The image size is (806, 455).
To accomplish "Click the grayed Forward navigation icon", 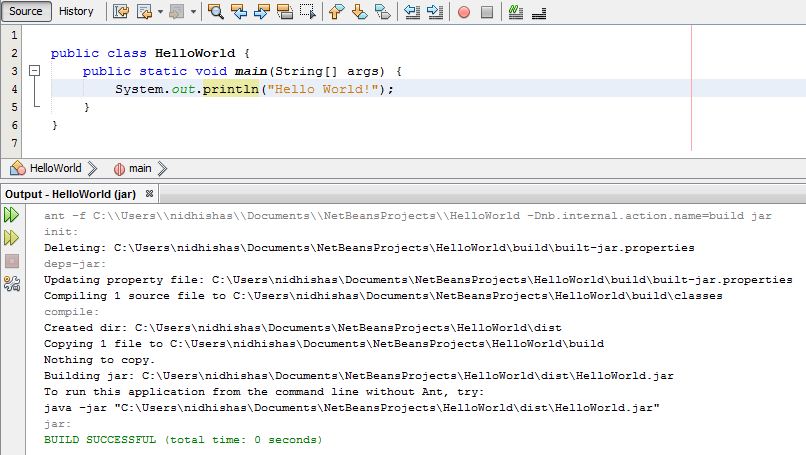I will click(x=177, y=11).
